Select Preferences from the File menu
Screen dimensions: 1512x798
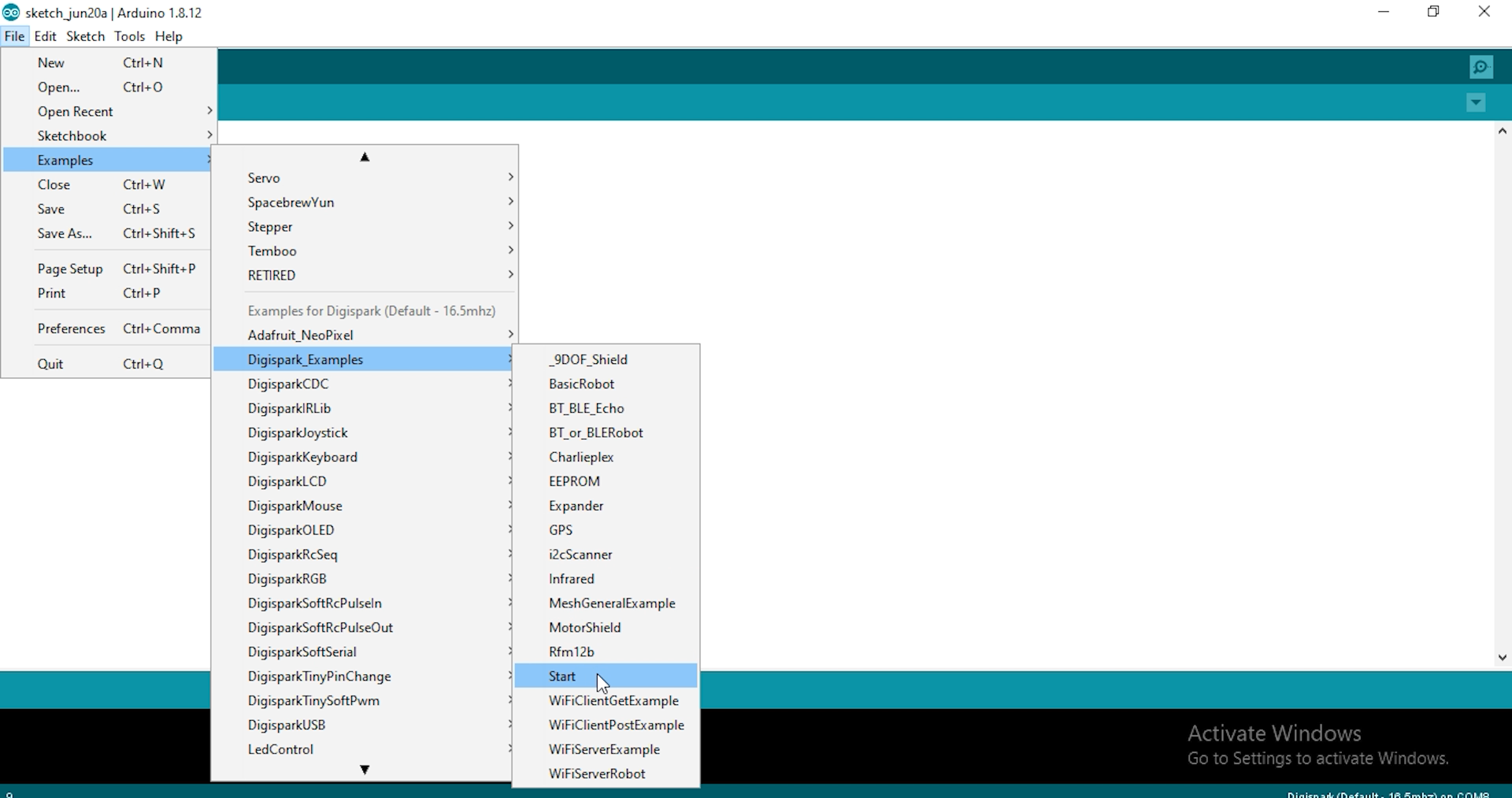click(71, 328)
